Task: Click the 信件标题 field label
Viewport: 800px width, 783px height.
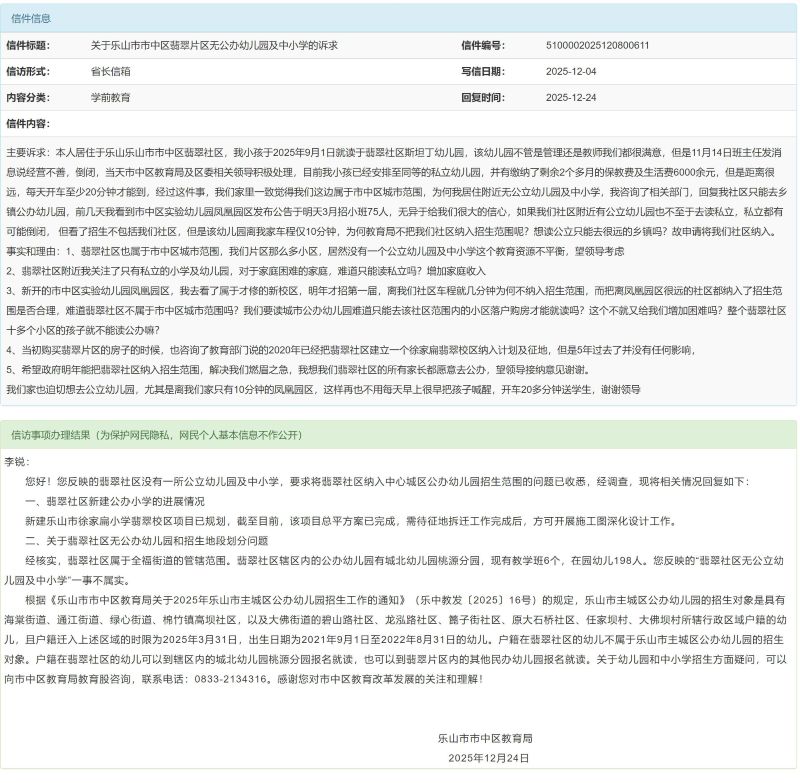Action: 27,46
